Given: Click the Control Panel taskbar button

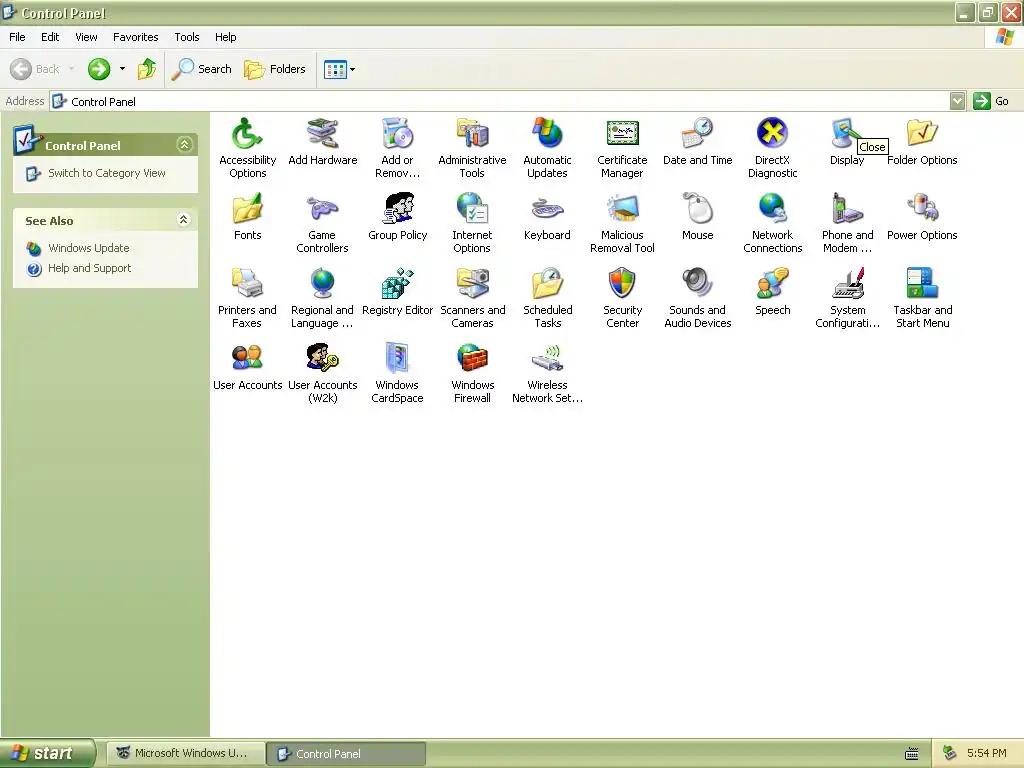Looking at the screenshot, I should click(346, 754).
